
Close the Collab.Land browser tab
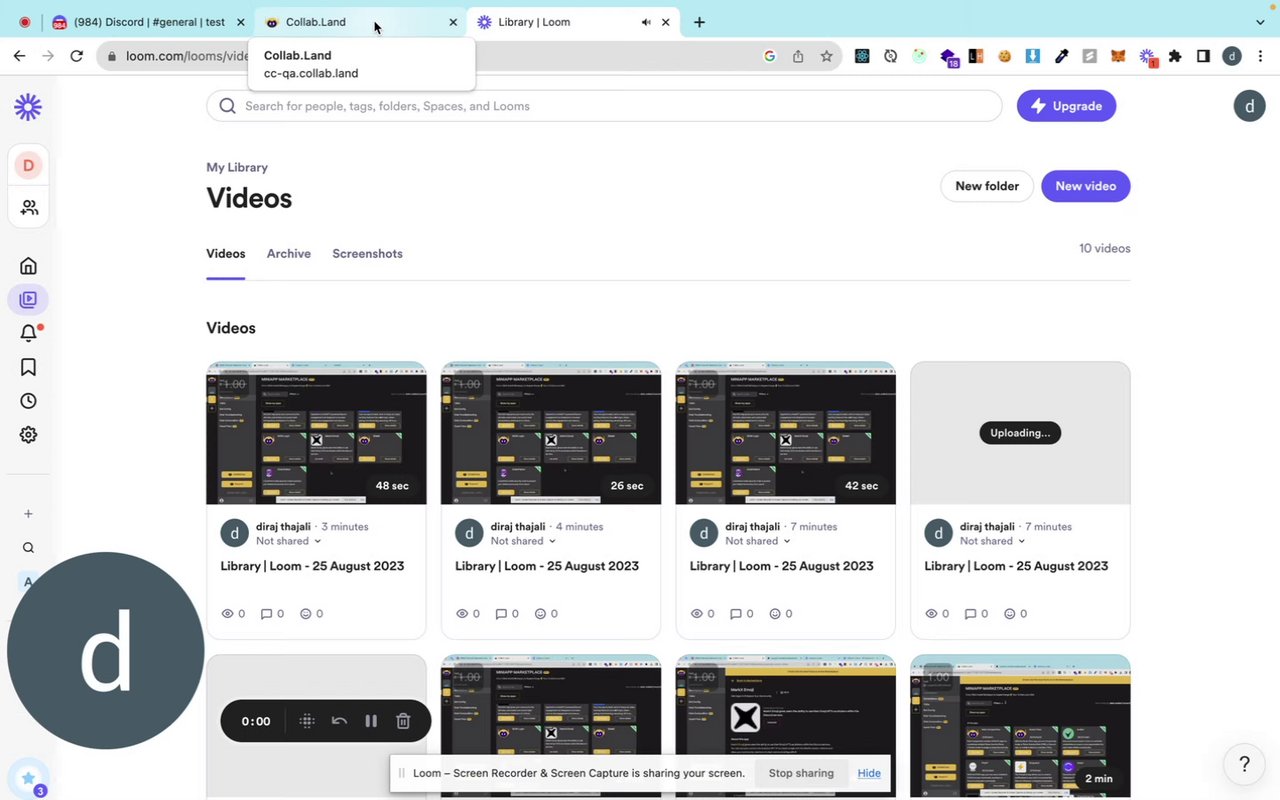453,22
